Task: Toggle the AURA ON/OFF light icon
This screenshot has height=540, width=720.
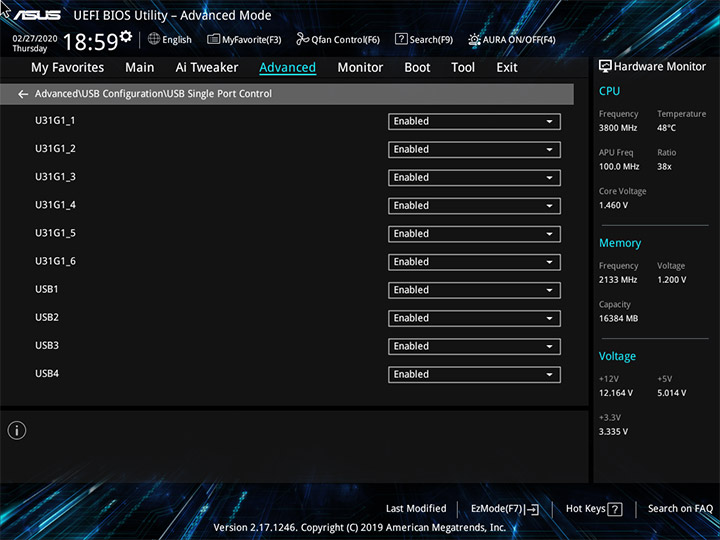Action: (474, 39)
